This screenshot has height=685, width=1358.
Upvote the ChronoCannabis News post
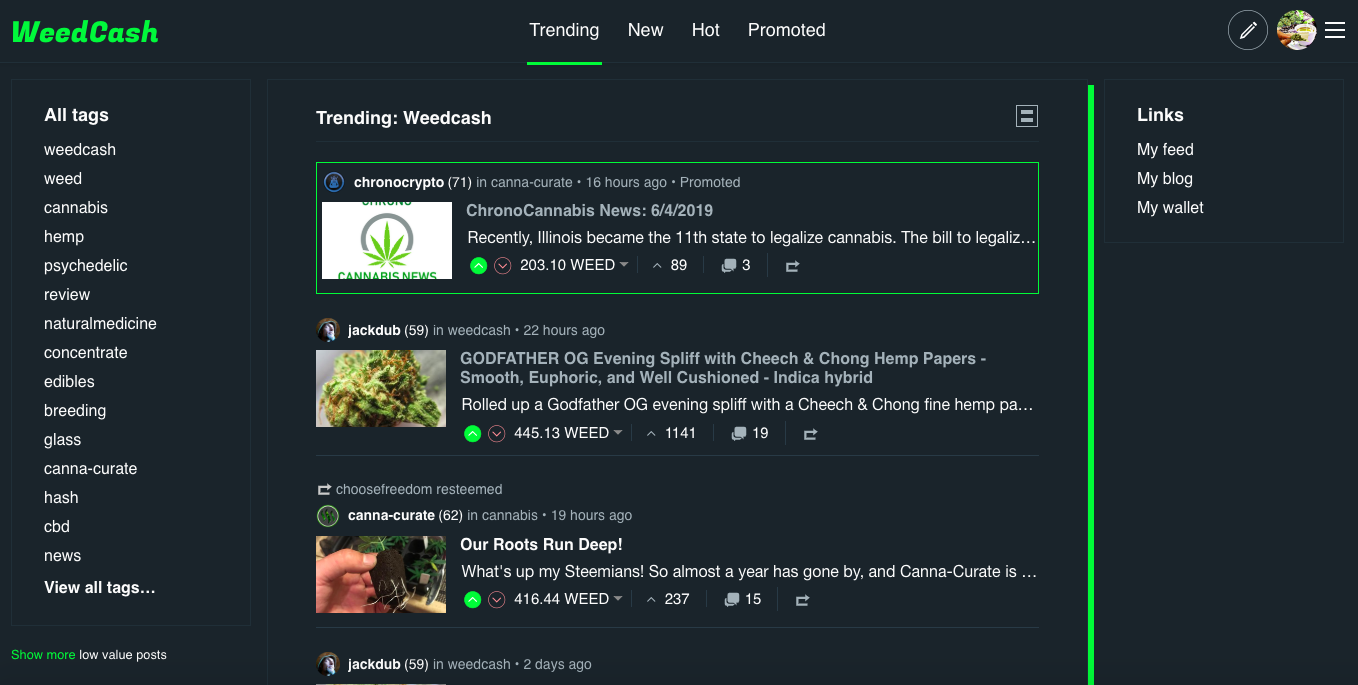click(x=478, y=266)
